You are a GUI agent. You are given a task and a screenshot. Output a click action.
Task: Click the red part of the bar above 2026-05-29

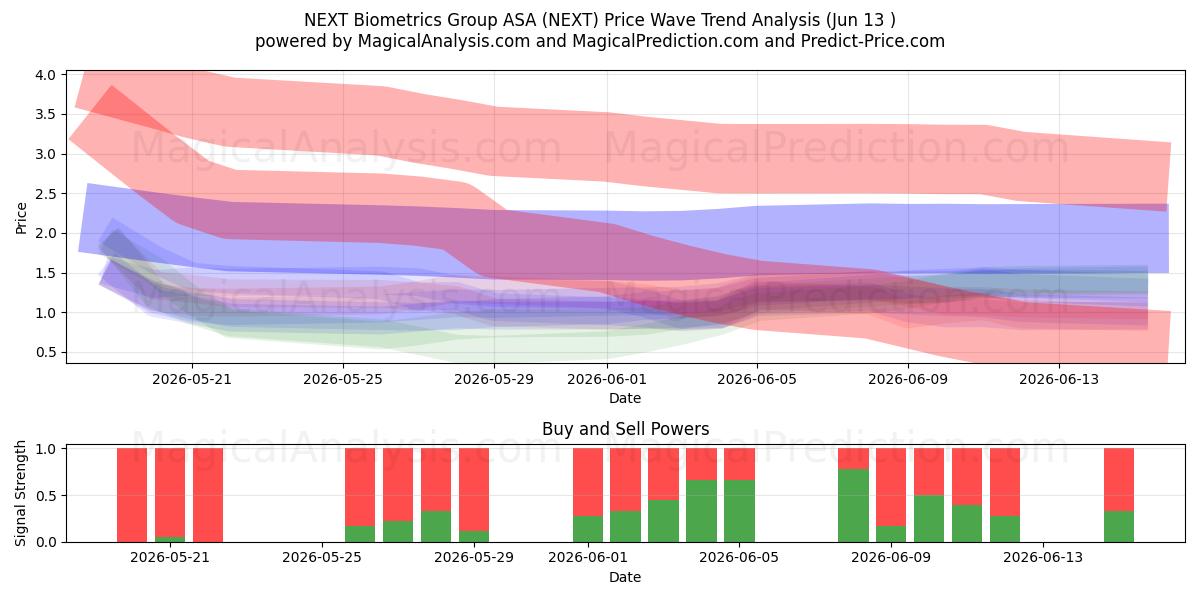474,489
